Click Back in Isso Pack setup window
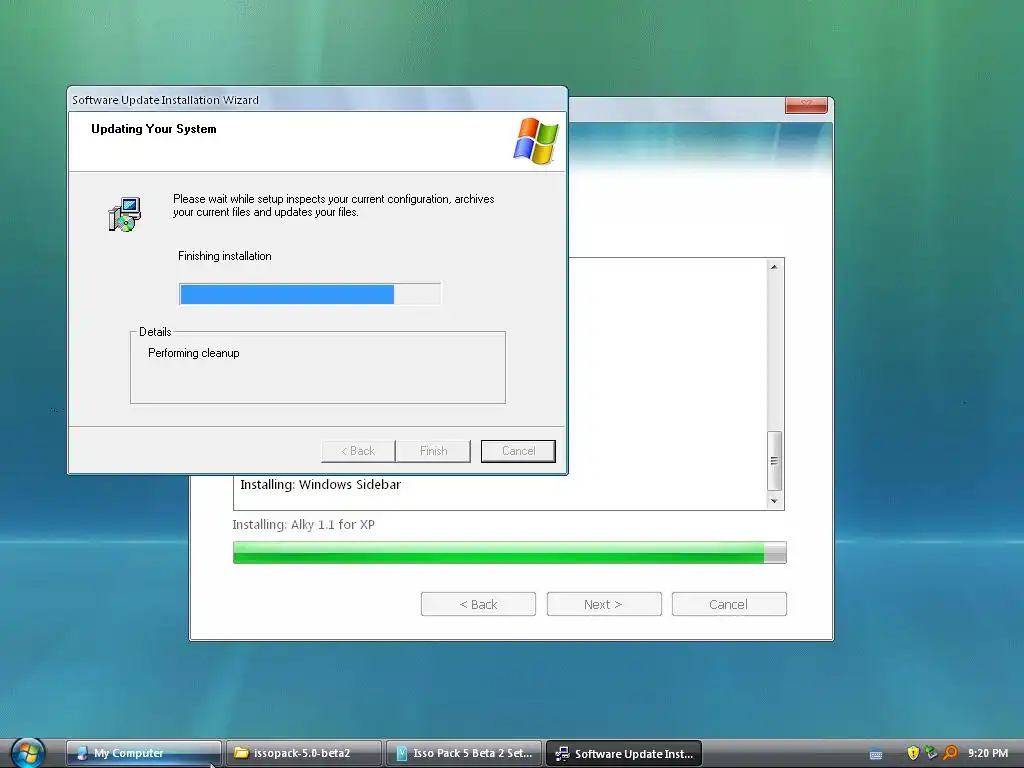 tap(478, 604)
